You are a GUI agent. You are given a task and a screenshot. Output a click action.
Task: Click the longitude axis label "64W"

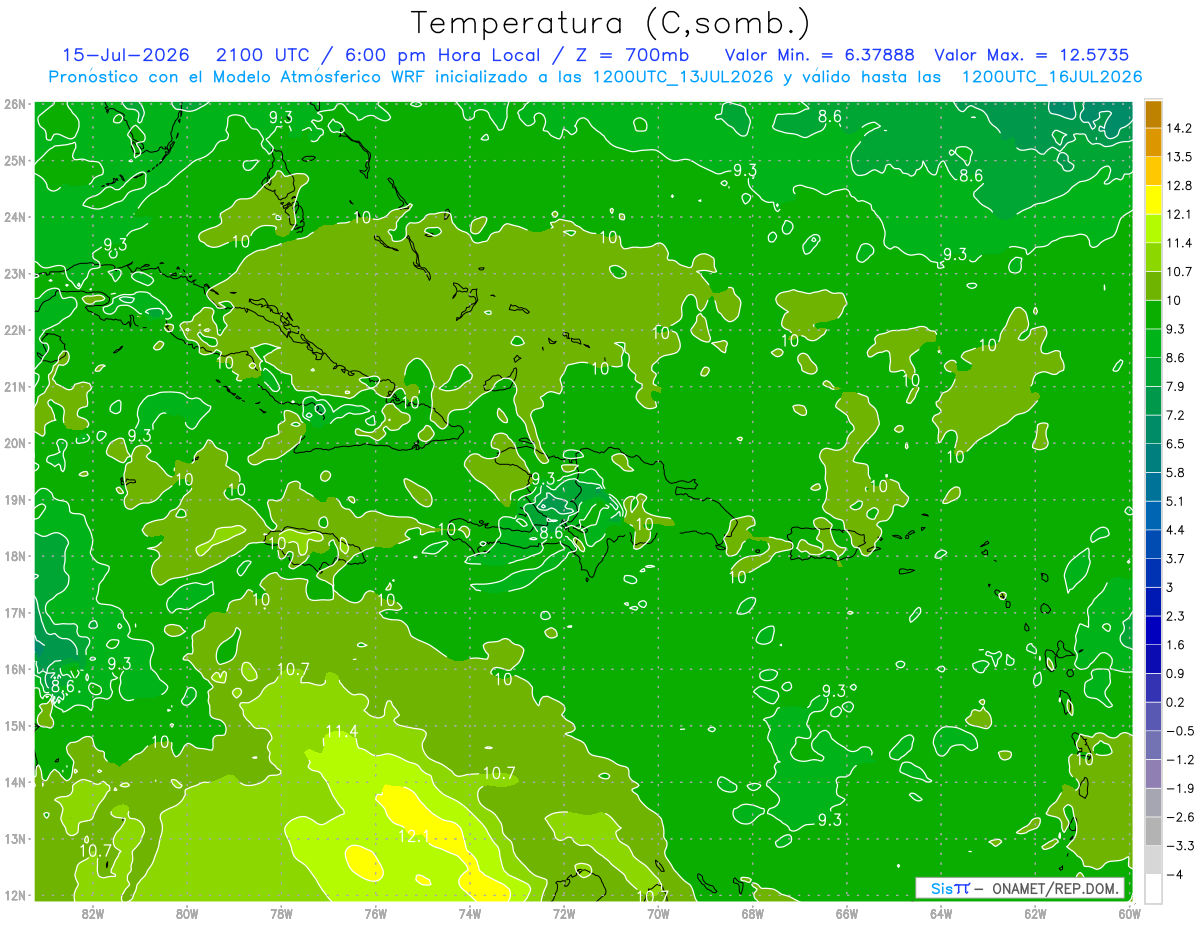pos(941,914)
